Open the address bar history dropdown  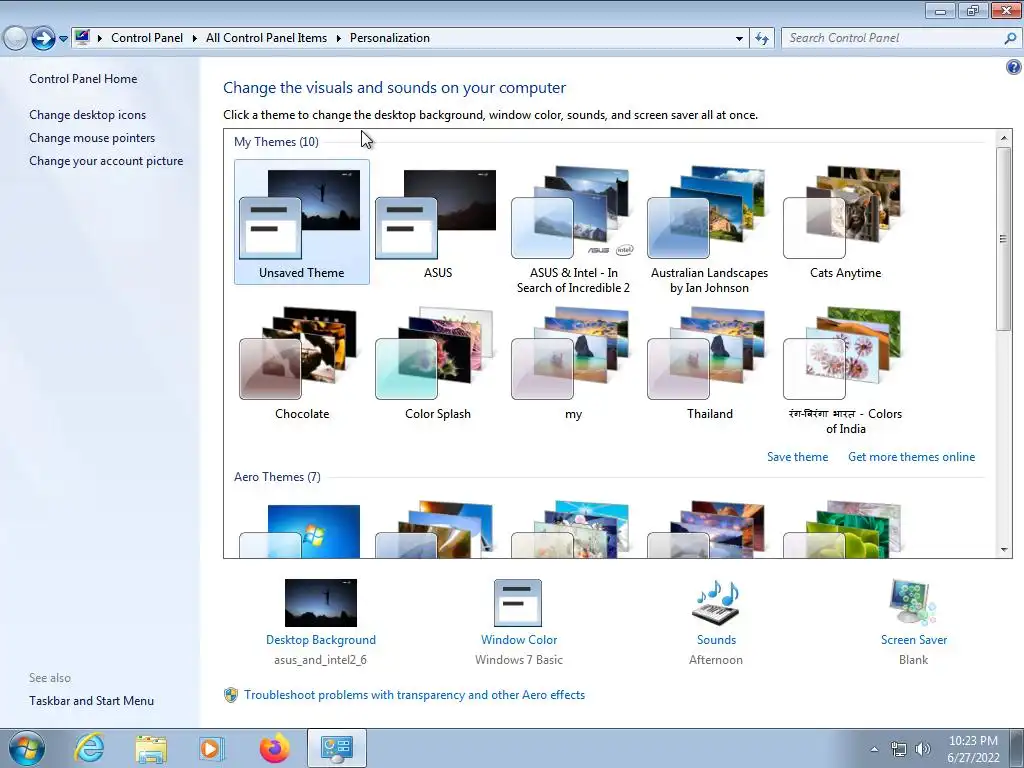tap(739, 39)
